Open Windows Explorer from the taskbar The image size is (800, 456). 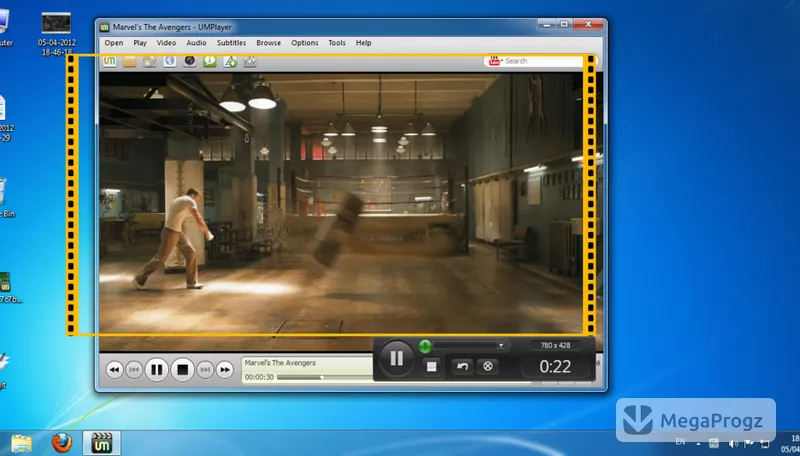pos(21,443)
